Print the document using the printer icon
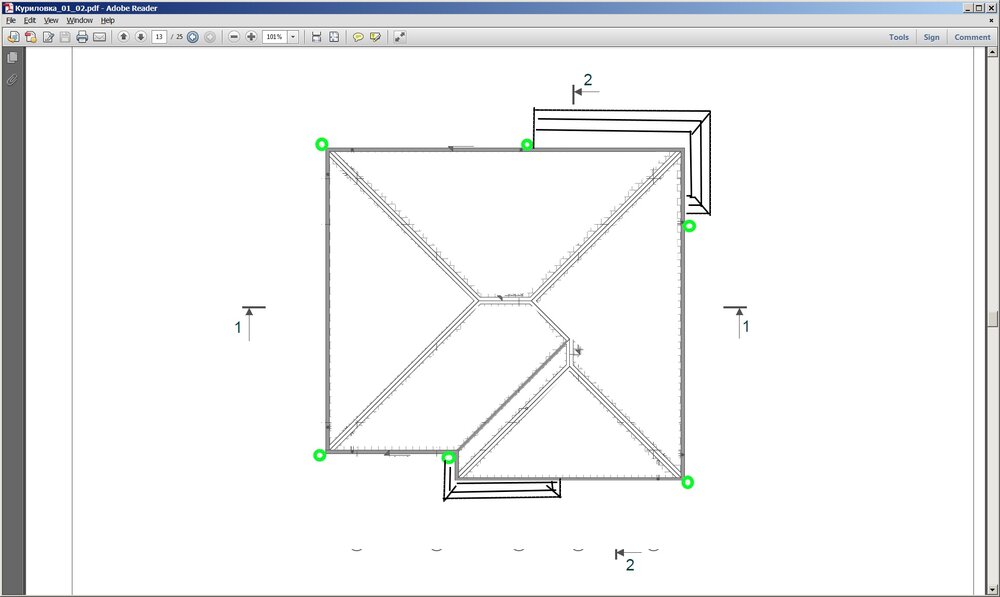Viewport: 1000px width, 597px height. click(x=82, y=37)
